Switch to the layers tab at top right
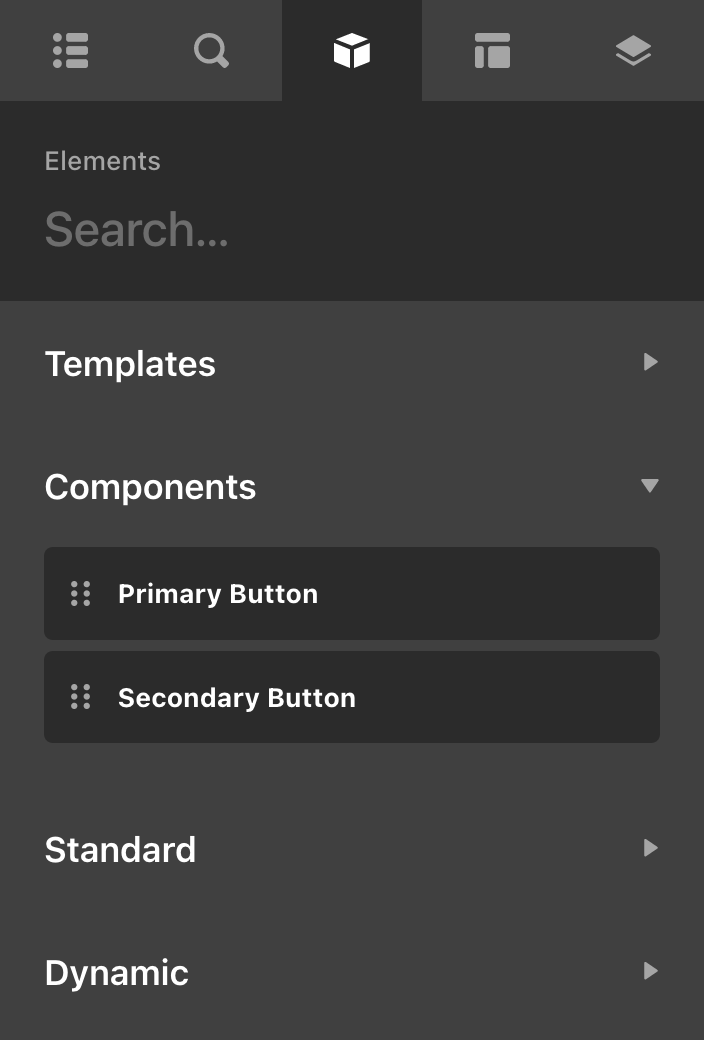The width and height of the screenshot is (704, 1040). pos(633,50)
